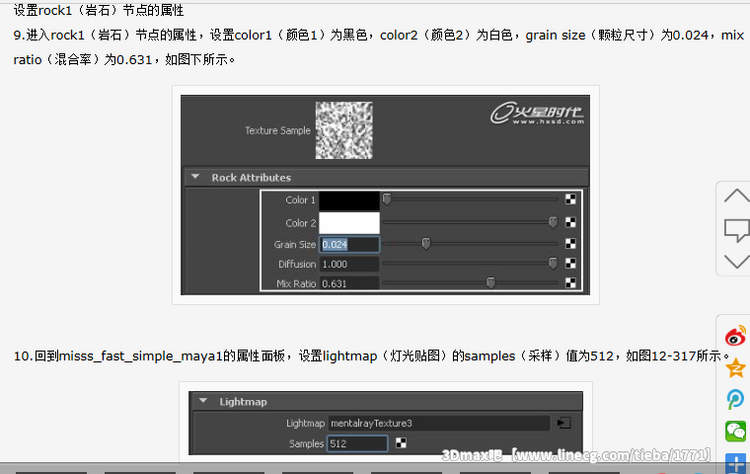The image size is (750, 474).
Task: Click the 'Grain Size' label
Action: pyautogui.click(x=295, y=244)
